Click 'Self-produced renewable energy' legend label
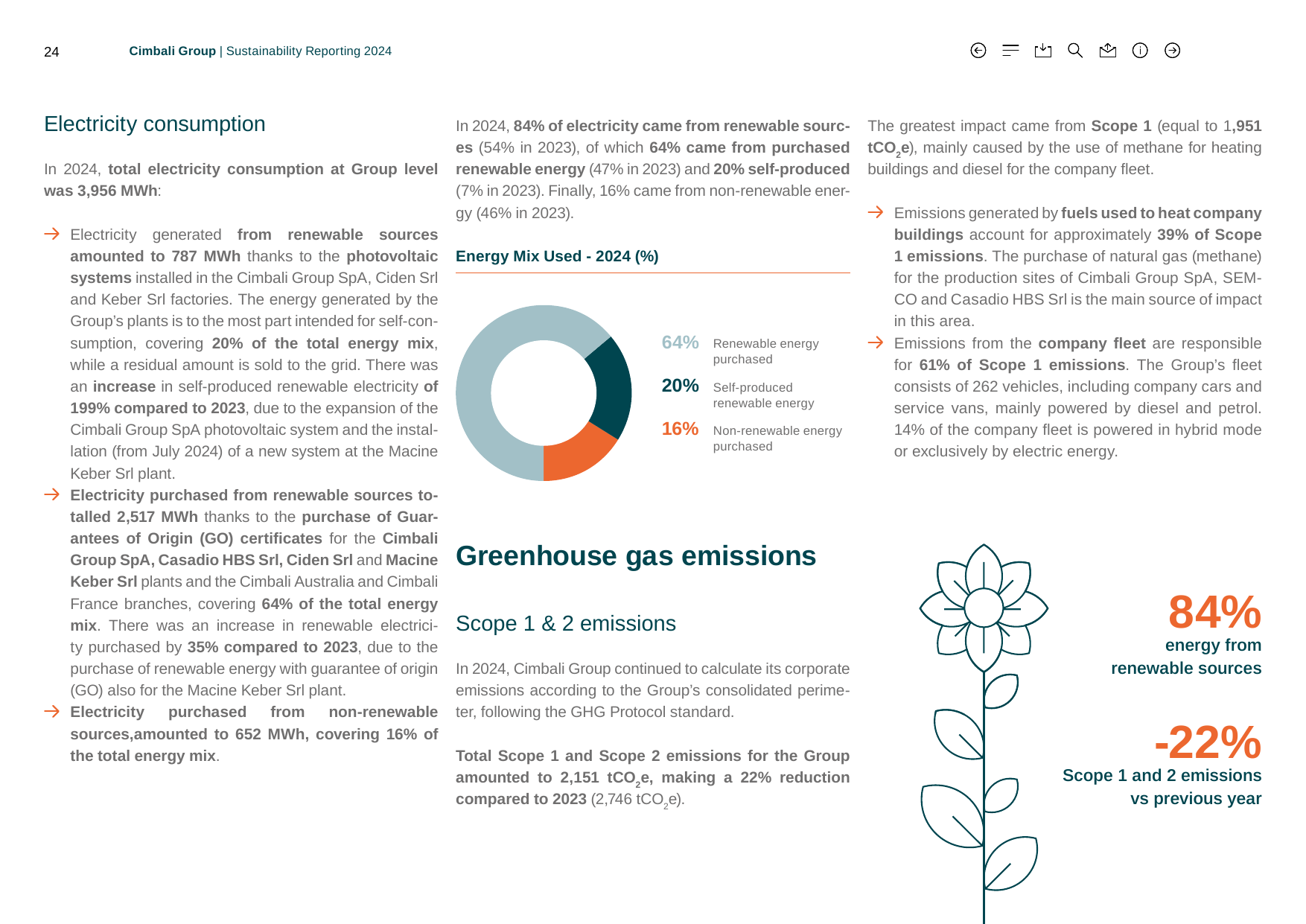 tap(763, 395)
